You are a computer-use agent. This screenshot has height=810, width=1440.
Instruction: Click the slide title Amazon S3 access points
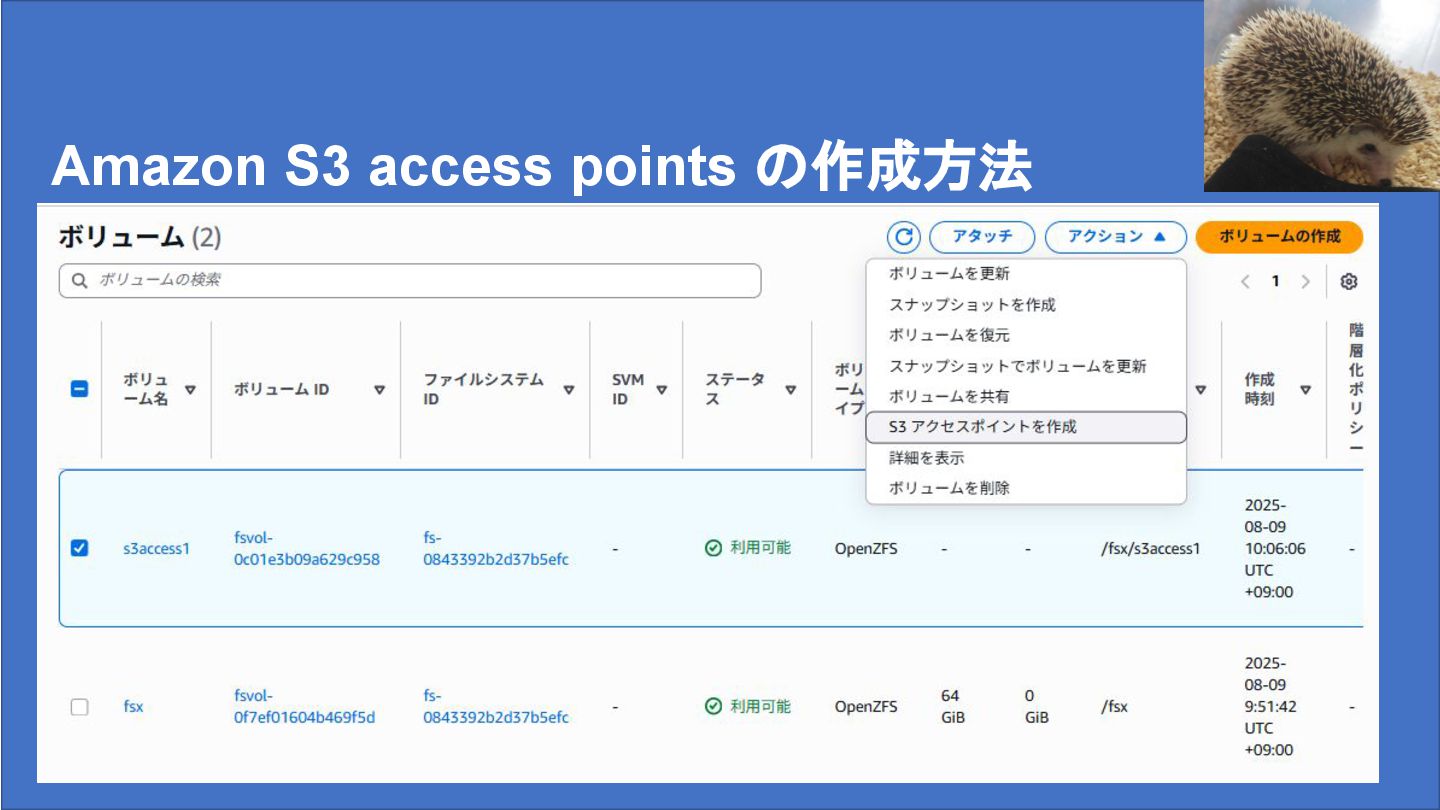pyautogui.click(x=541, y=167)
